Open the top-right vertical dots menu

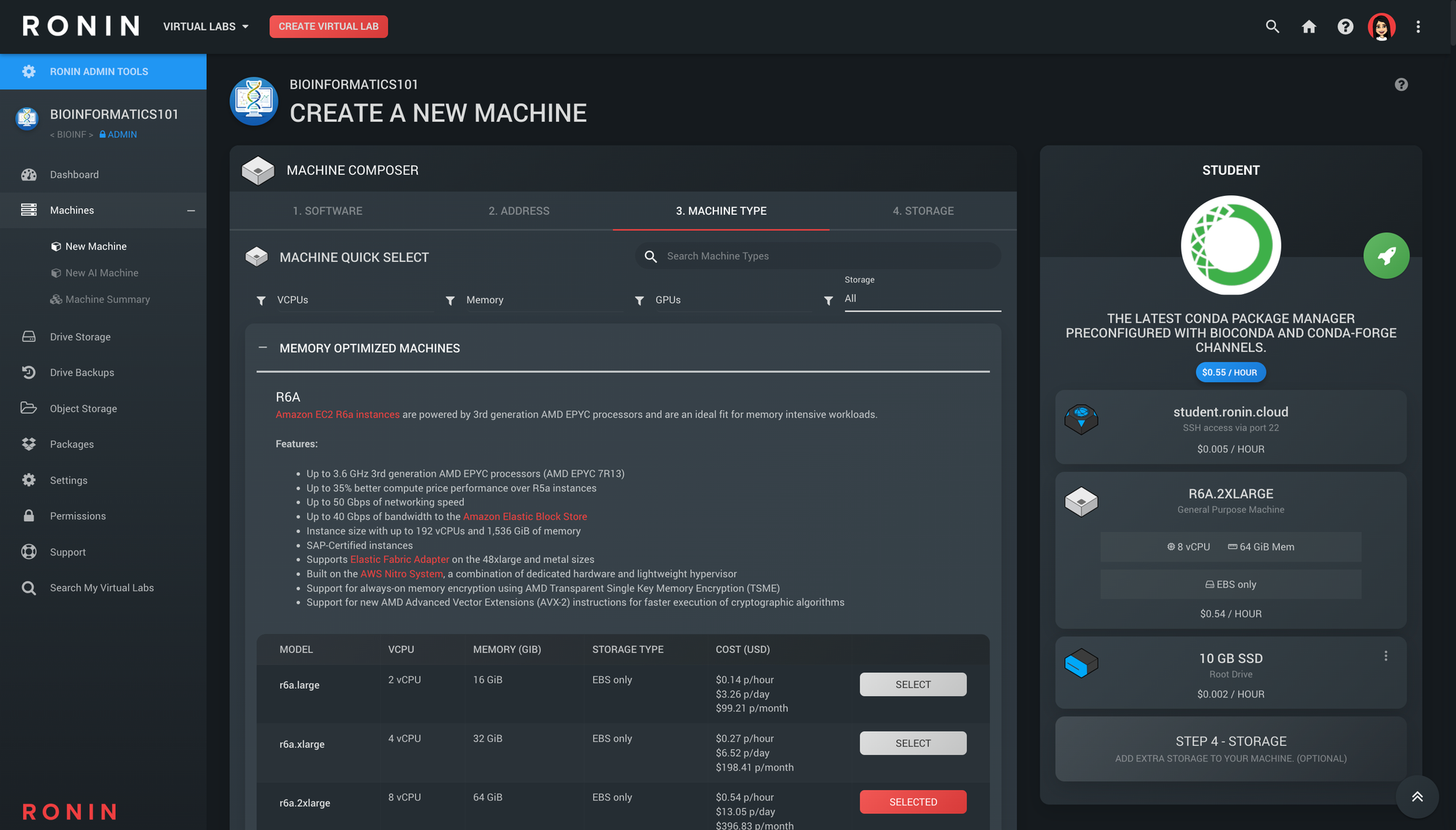click(1418, 27)
